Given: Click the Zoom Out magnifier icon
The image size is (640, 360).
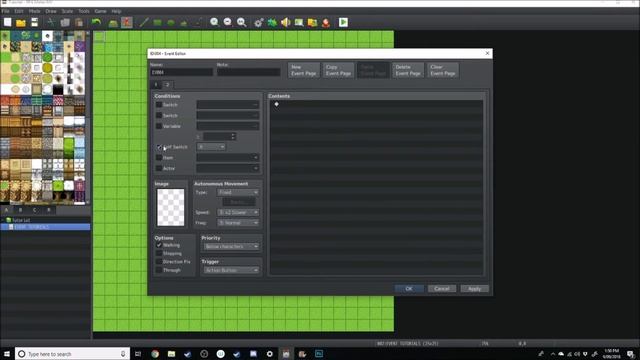Looking at the screenshot, I should coord(228,22).
